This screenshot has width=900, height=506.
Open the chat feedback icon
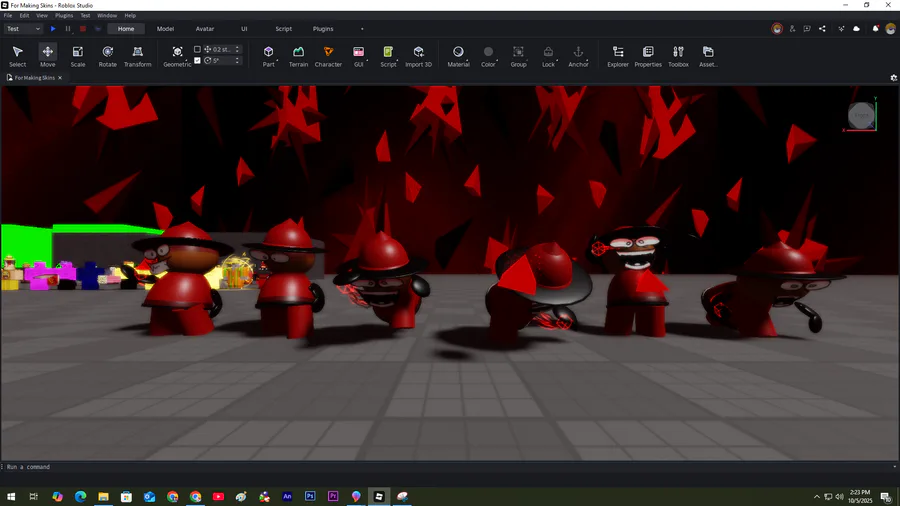click(807, 29)
